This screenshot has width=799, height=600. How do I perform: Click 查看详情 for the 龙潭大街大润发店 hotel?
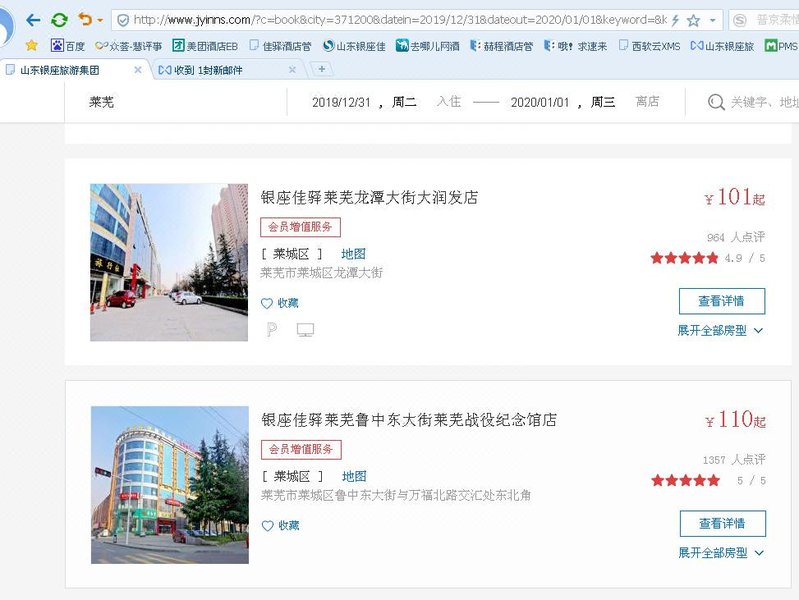(x=721, y=301)
